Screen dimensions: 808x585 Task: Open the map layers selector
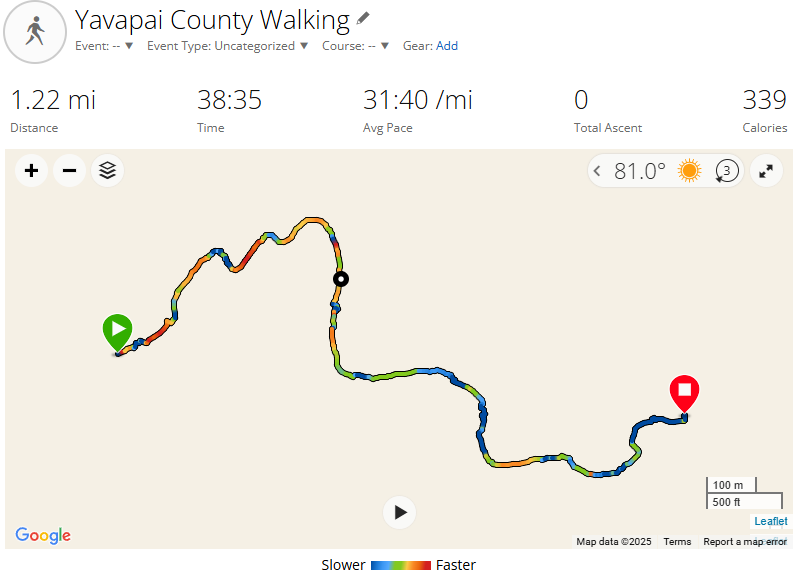coord(108,171)
